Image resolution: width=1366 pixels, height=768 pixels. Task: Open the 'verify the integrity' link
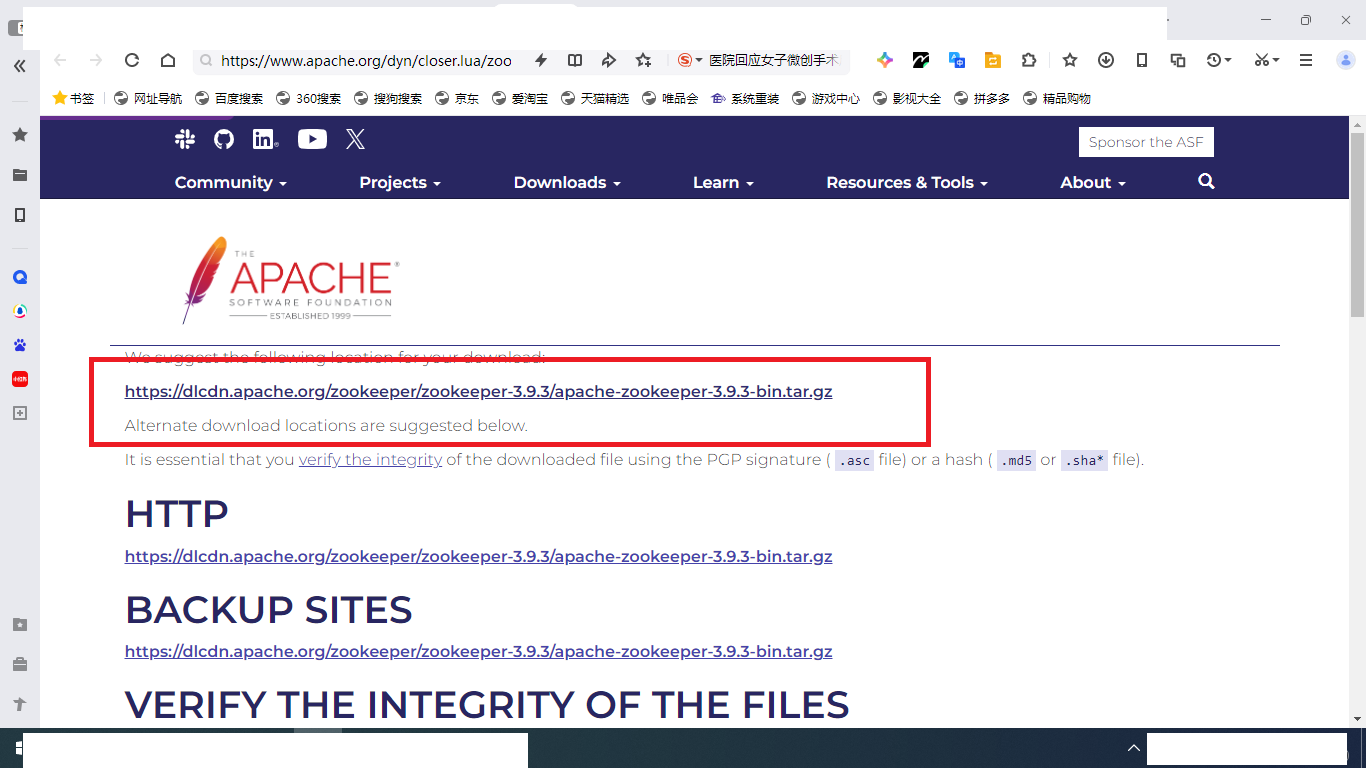(x=370, y=460)
